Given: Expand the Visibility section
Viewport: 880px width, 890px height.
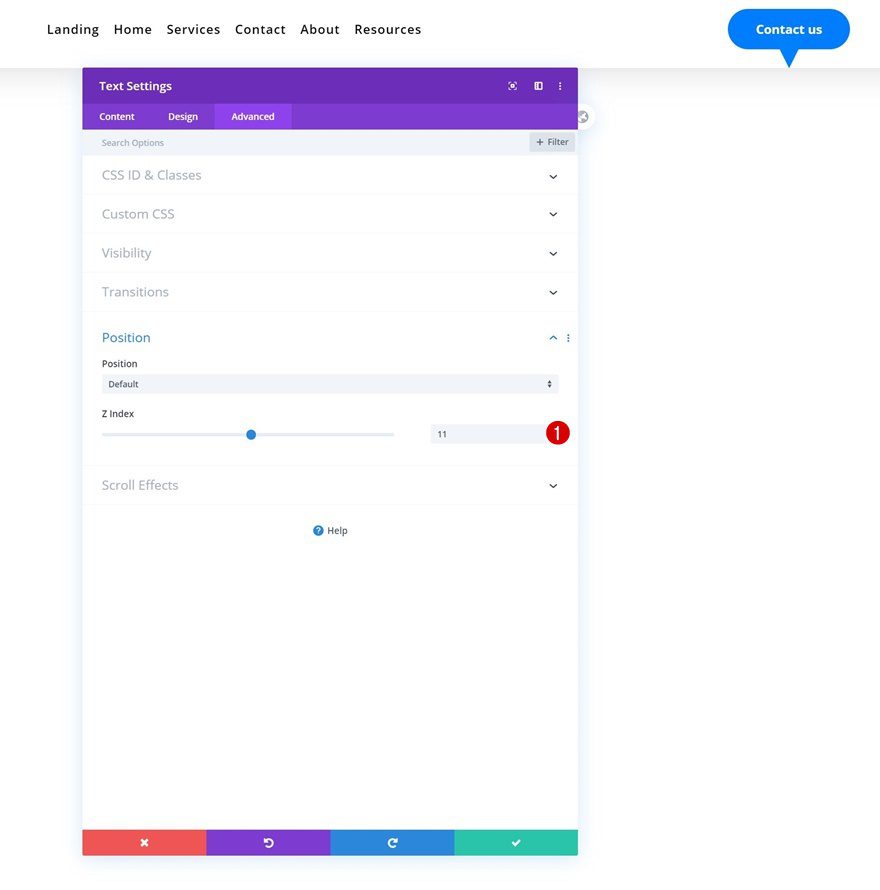Looking at the screenshot, I should click(x=330, y=253).
